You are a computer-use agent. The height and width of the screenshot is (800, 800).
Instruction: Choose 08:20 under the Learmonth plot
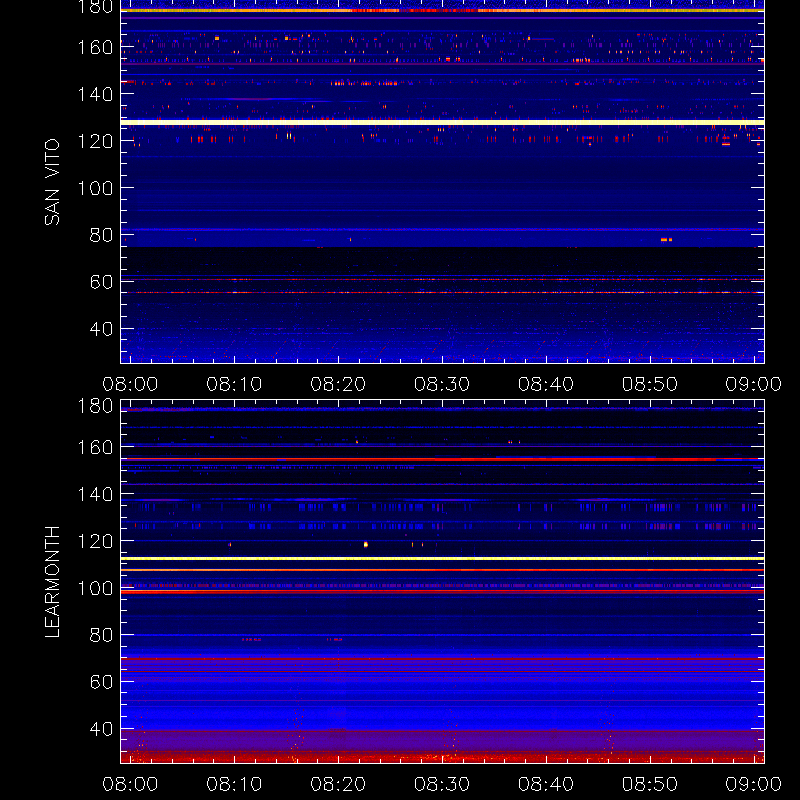pyautogui.click(x=338, y=784)
